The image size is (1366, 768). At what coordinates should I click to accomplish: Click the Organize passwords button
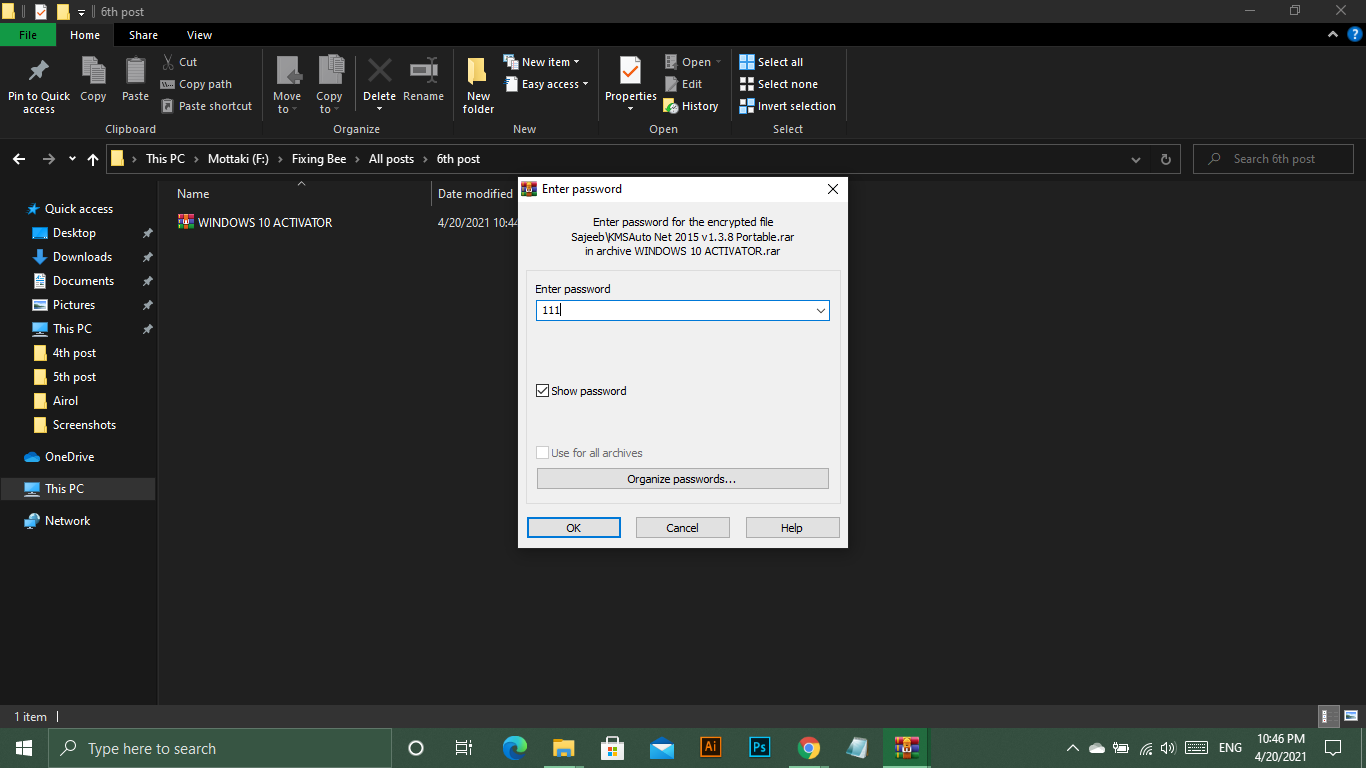pos(682,479)
